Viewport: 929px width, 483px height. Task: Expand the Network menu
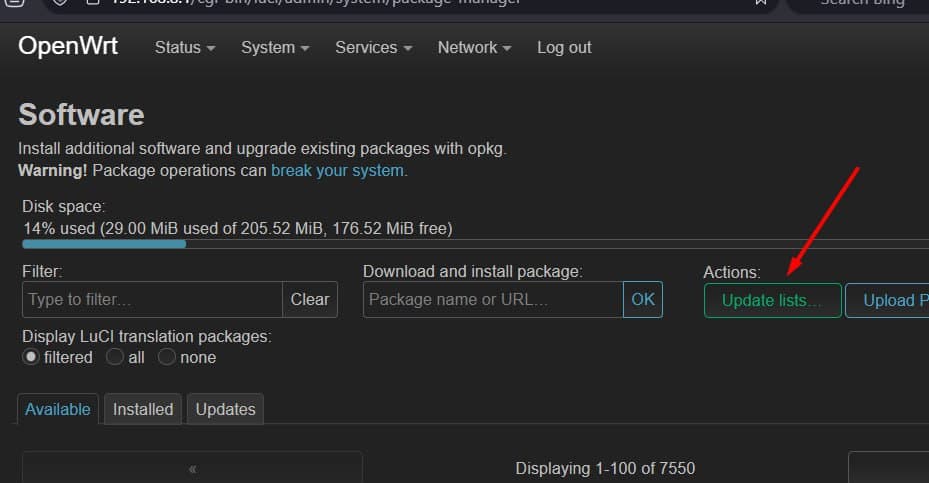pyautogui.click(x=474, y=47)
